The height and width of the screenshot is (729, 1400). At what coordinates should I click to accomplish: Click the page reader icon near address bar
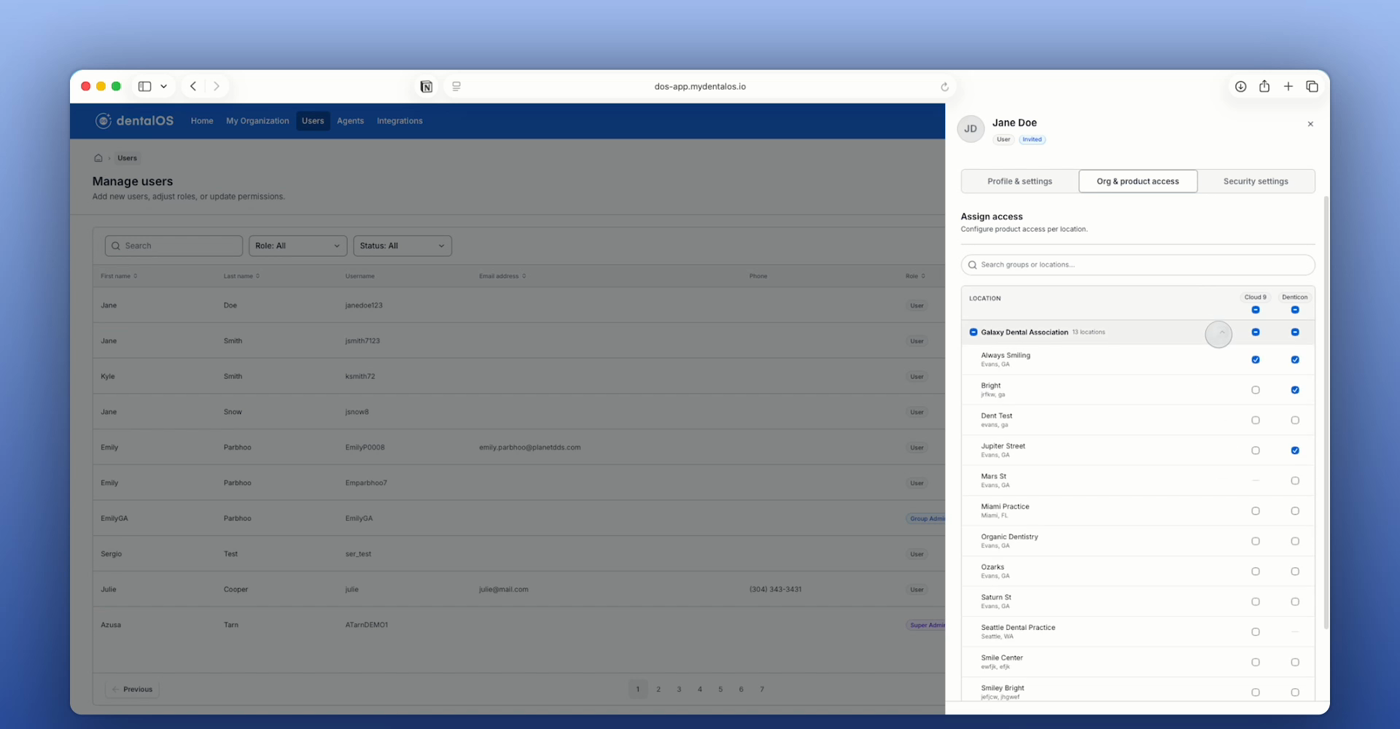456,87
